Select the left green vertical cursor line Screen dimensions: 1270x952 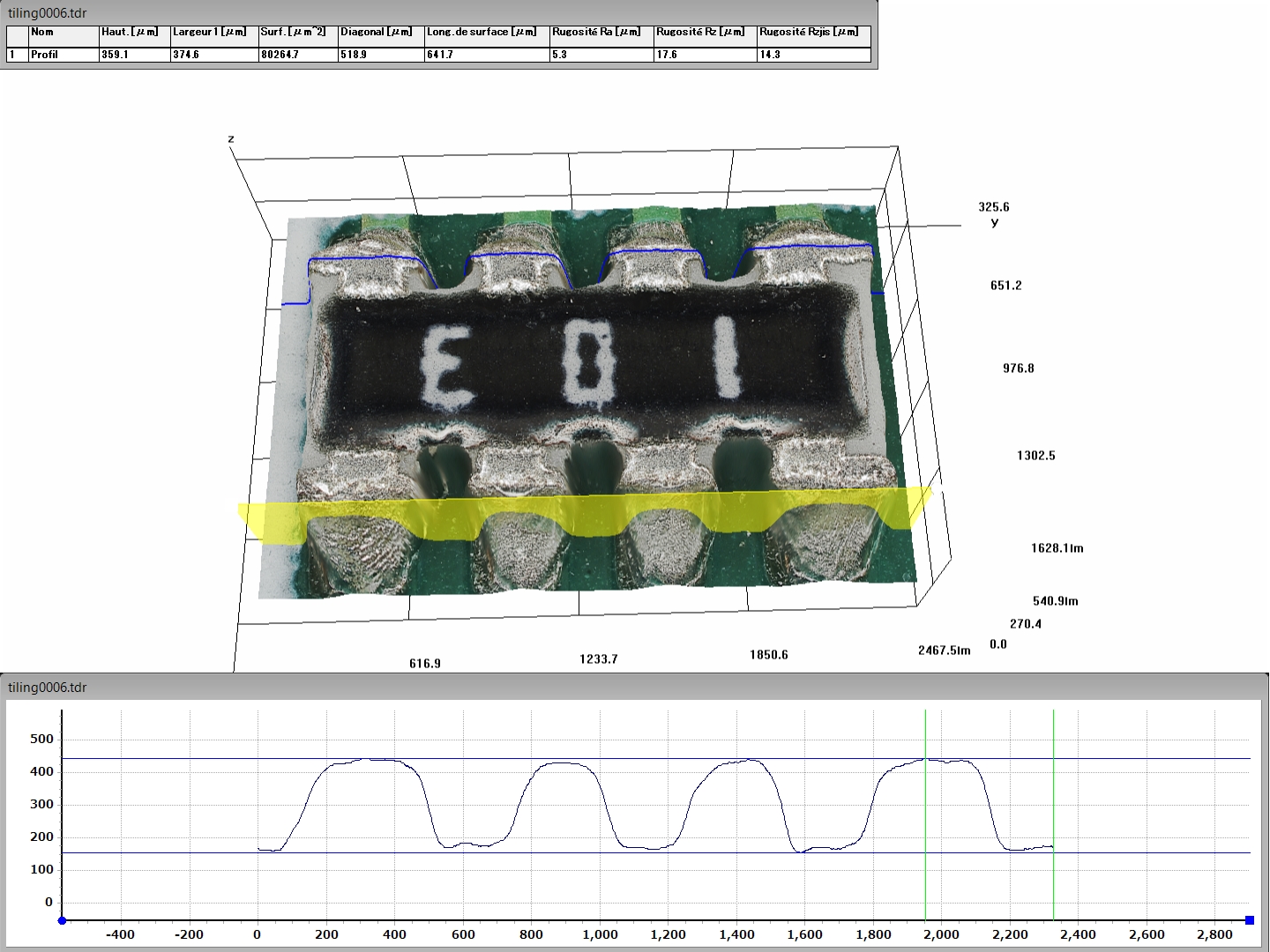(x=925, y=820)
